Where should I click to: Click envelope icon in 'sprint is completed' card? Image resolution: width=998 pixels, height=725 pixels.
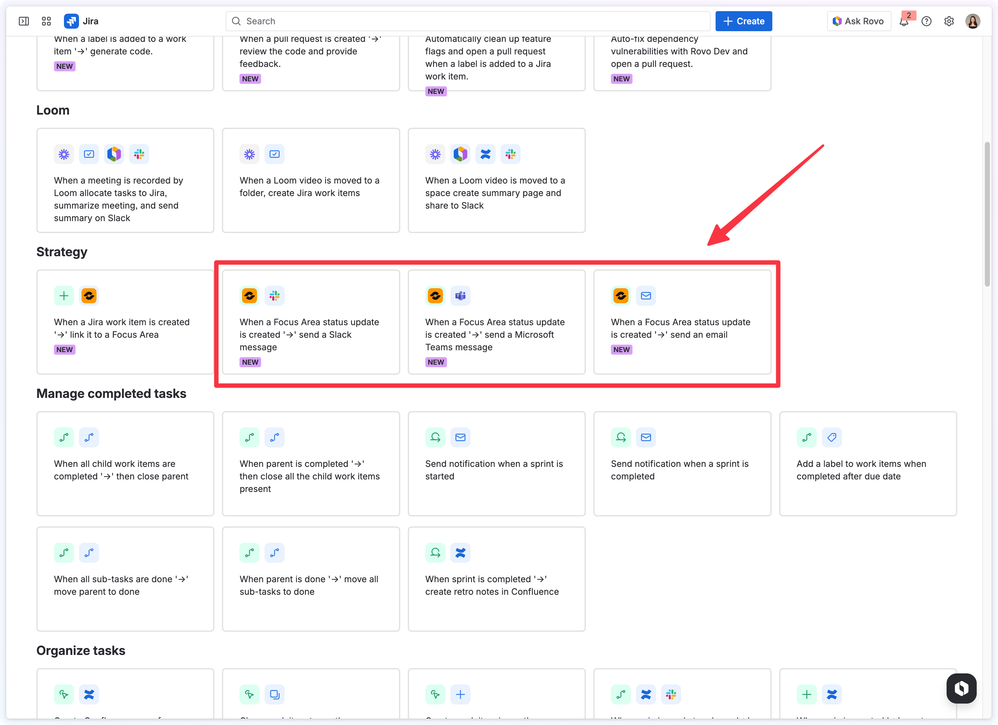[x=646, y=437]
